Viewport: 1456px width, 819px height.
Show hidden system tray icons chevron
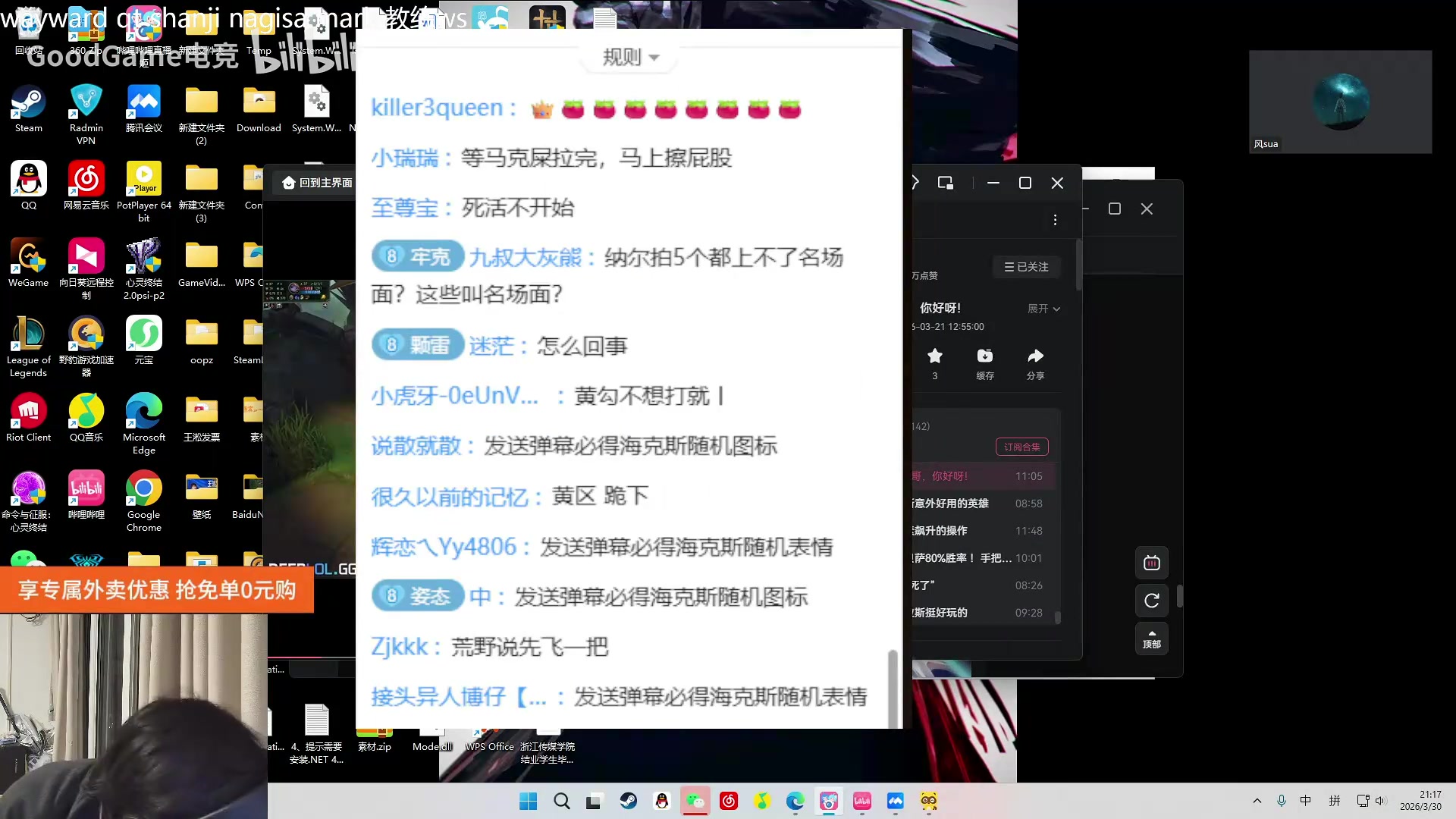(x=1257, y=801)
